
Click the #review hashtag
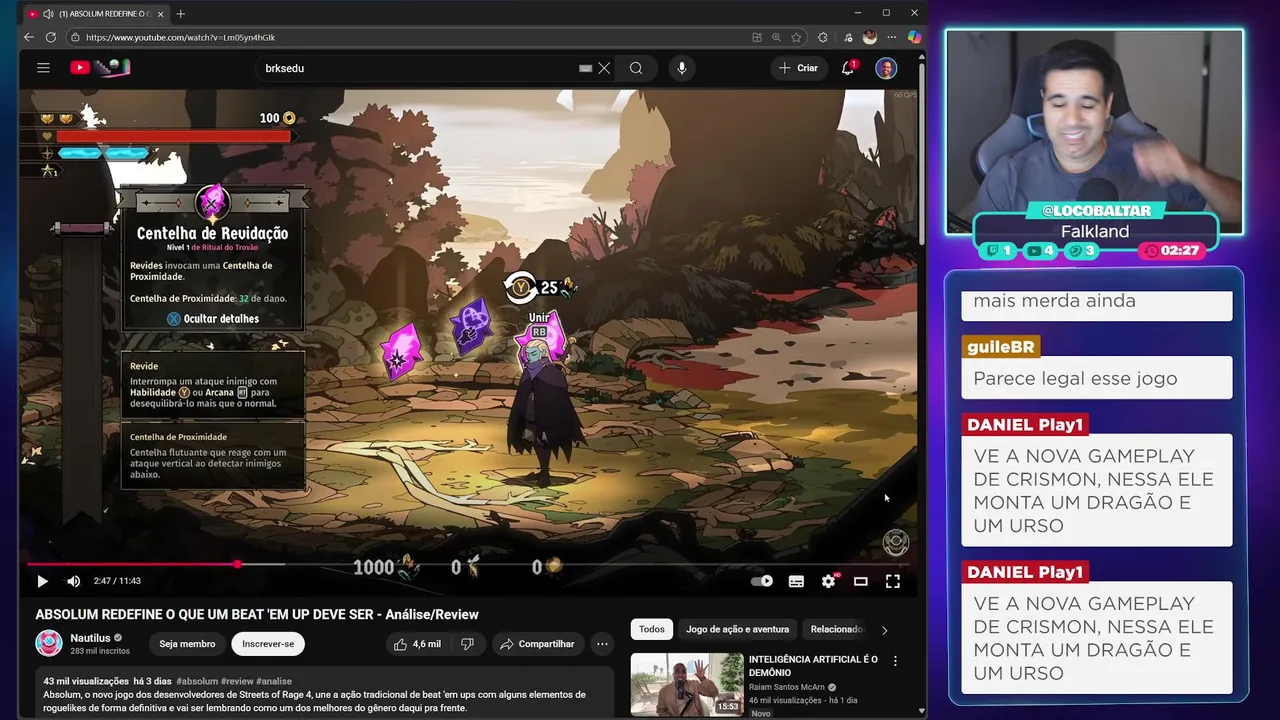click(238, 681)
